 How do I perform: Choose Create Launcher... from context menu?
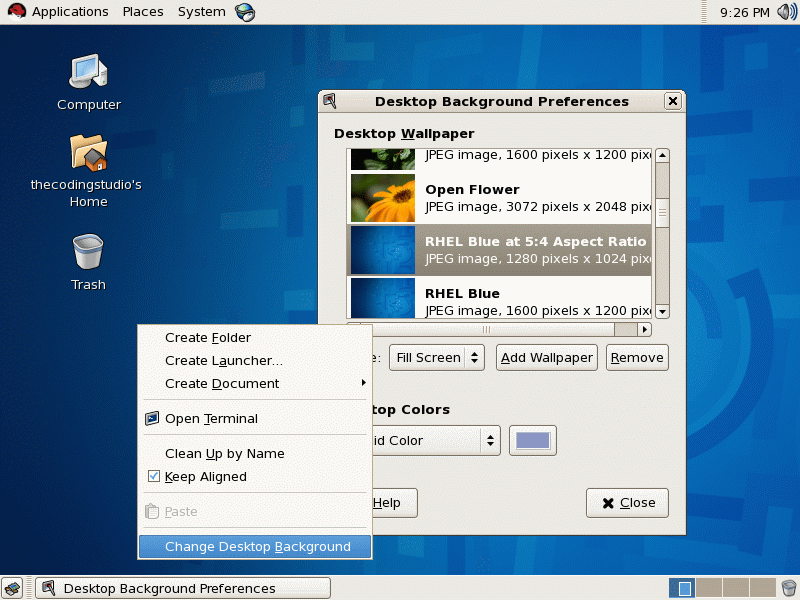255,360
